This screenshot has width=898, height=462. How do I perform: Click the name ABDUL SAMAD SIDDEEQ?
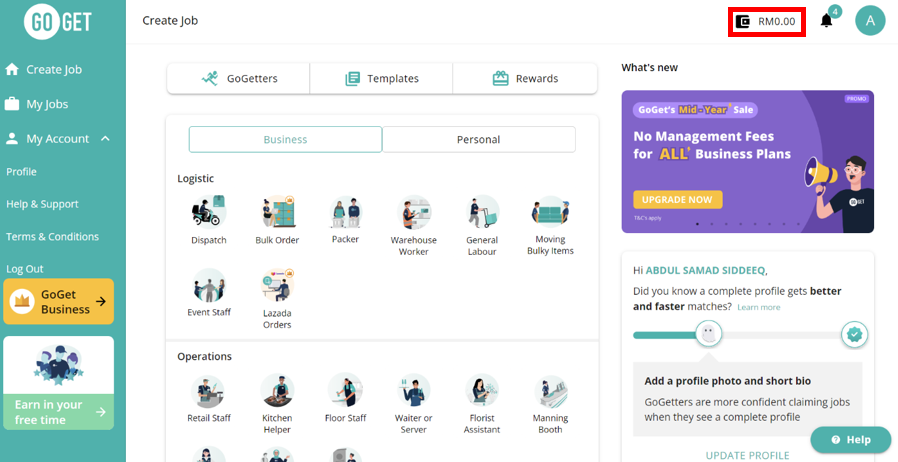point(705,270)
